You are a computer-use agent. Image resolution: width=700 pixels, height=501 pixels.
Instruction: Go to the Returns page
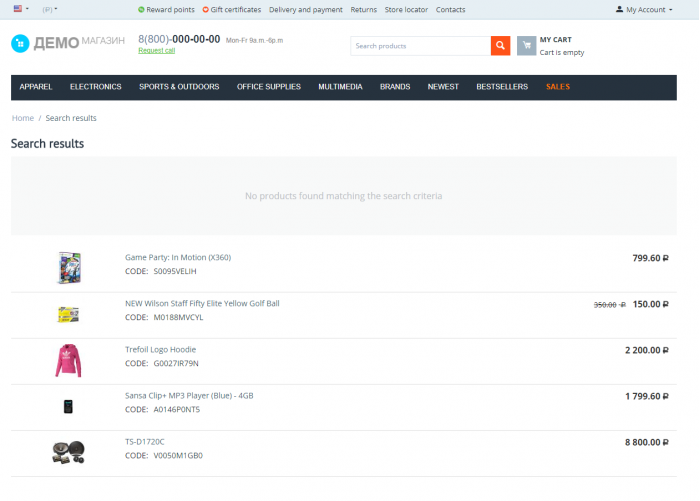[363, 9]
